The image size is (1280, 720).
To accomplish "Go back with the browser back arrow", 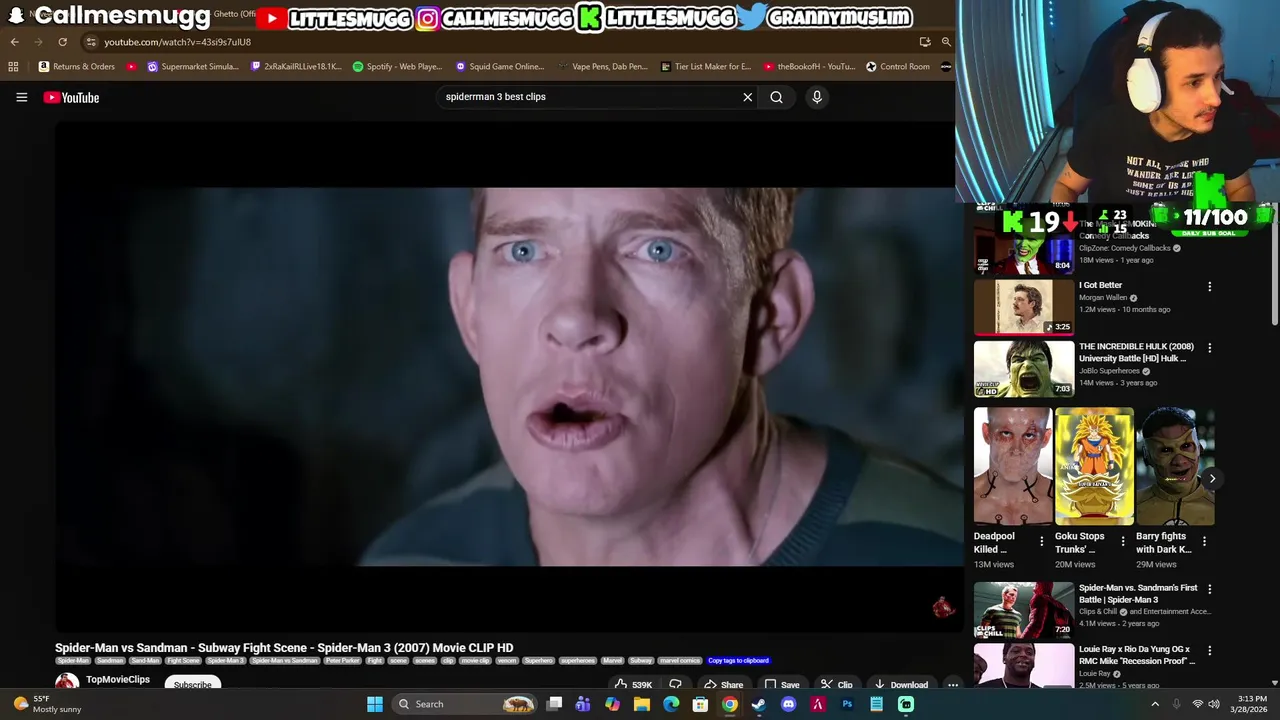I will click(14, 42).
